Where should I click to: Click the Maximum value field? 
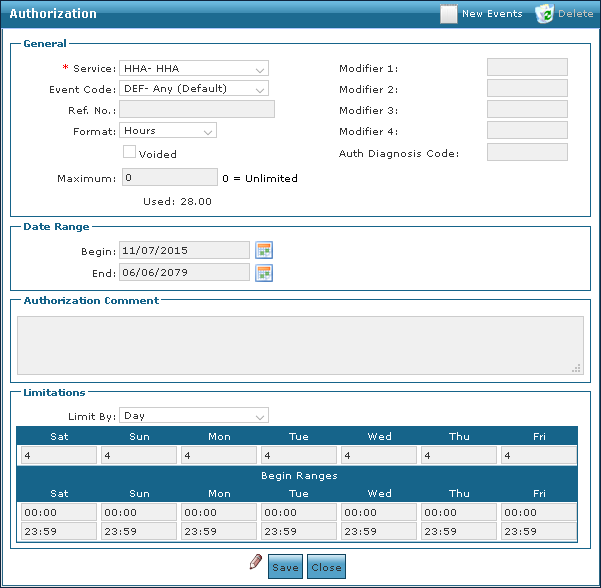tap(168, 177)
